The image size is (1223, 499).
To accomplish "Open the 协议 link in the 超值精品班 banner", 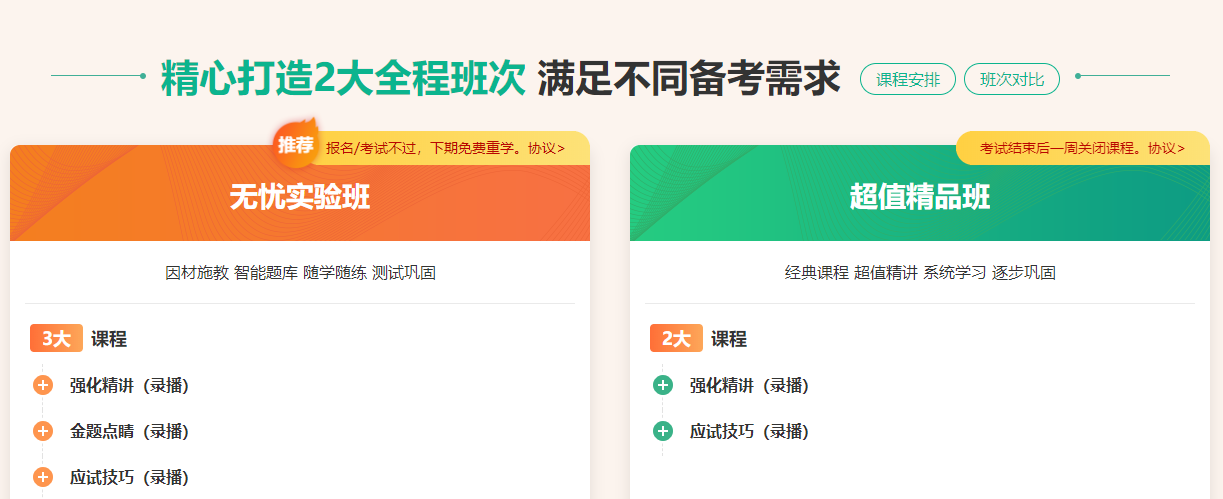I will pos(1166,148).
